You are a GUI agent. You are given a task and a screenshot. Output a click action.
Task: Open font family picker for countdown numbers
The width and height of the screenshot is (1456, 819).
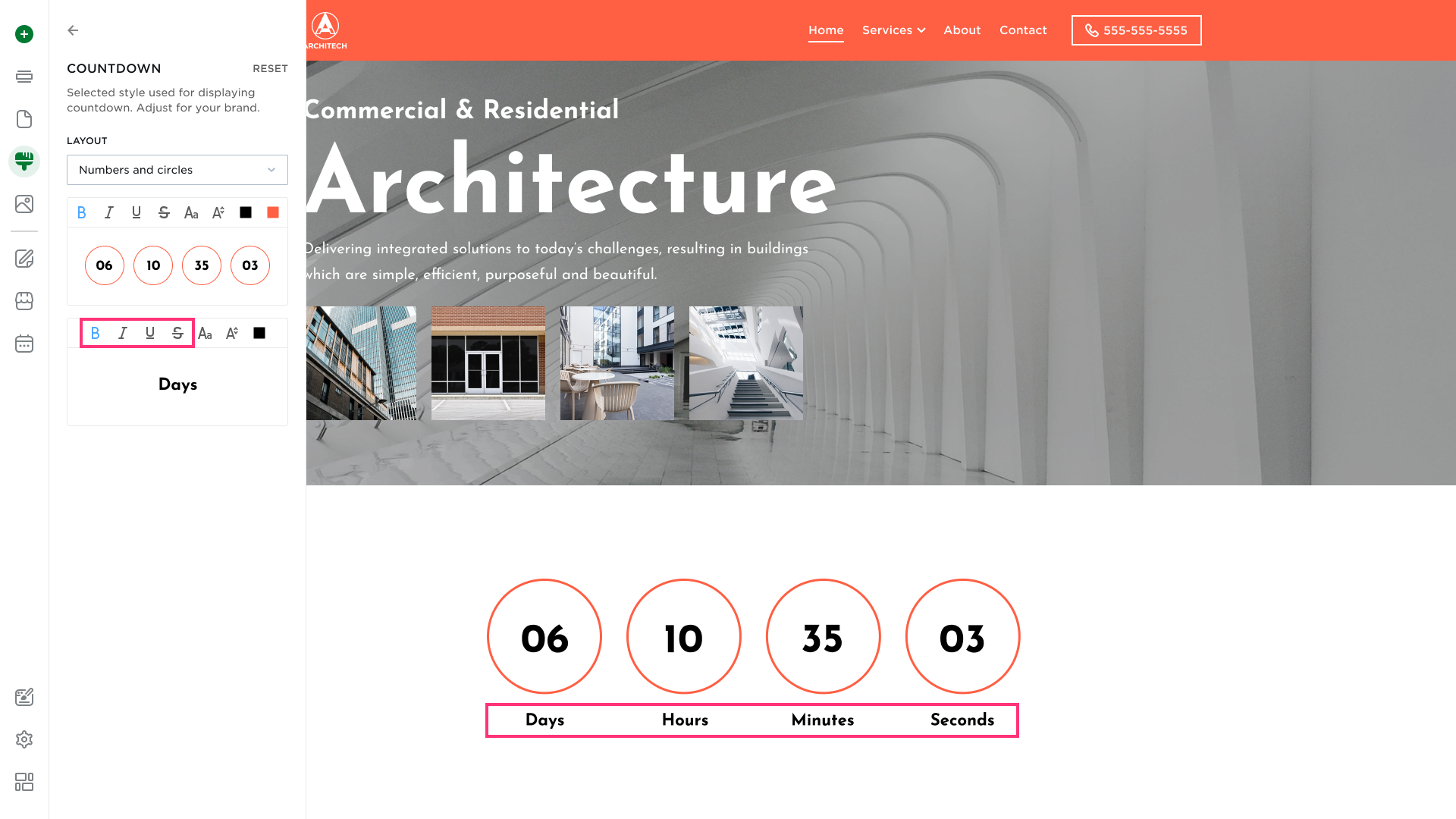191,212
